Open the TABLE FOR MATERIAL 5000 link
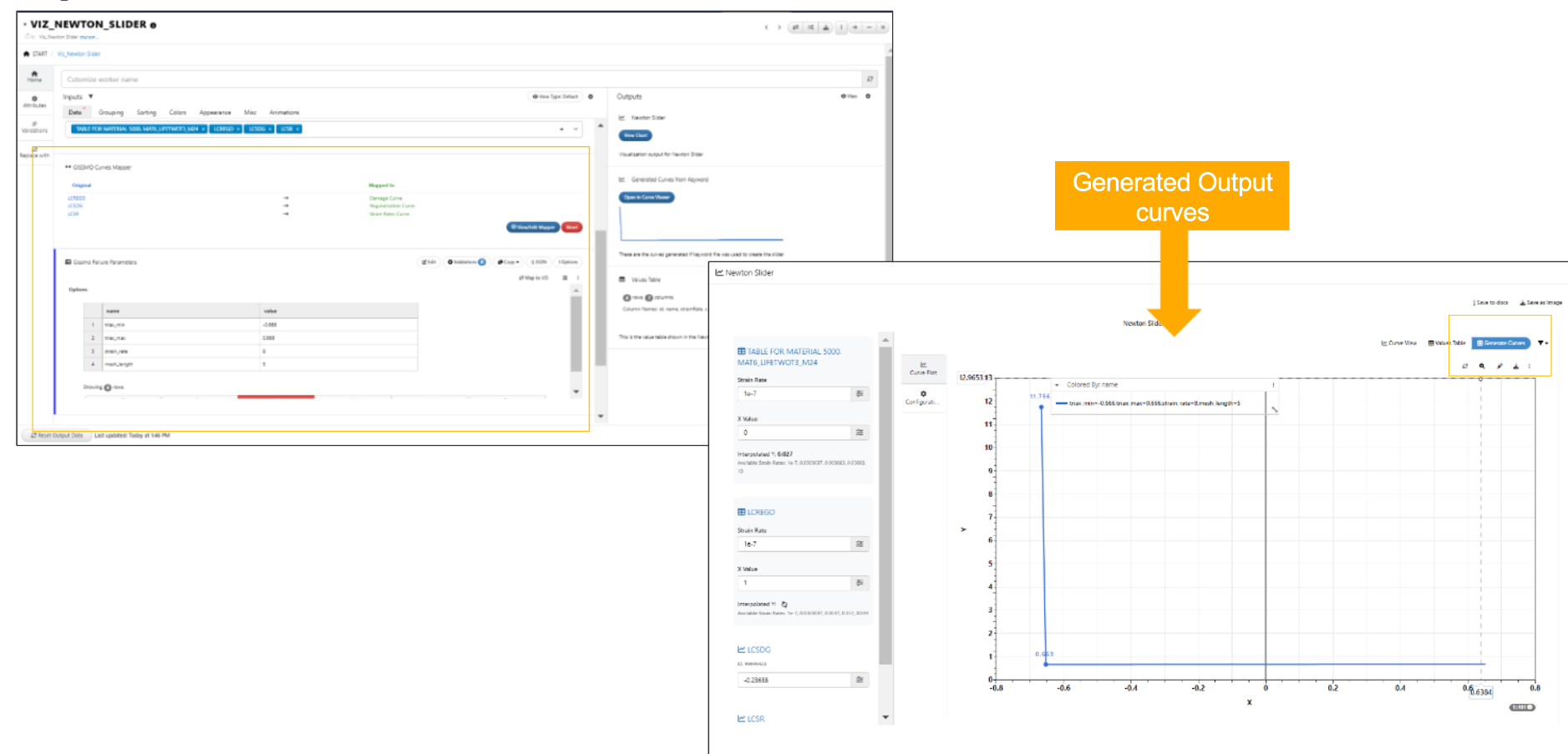 [789, 357]
